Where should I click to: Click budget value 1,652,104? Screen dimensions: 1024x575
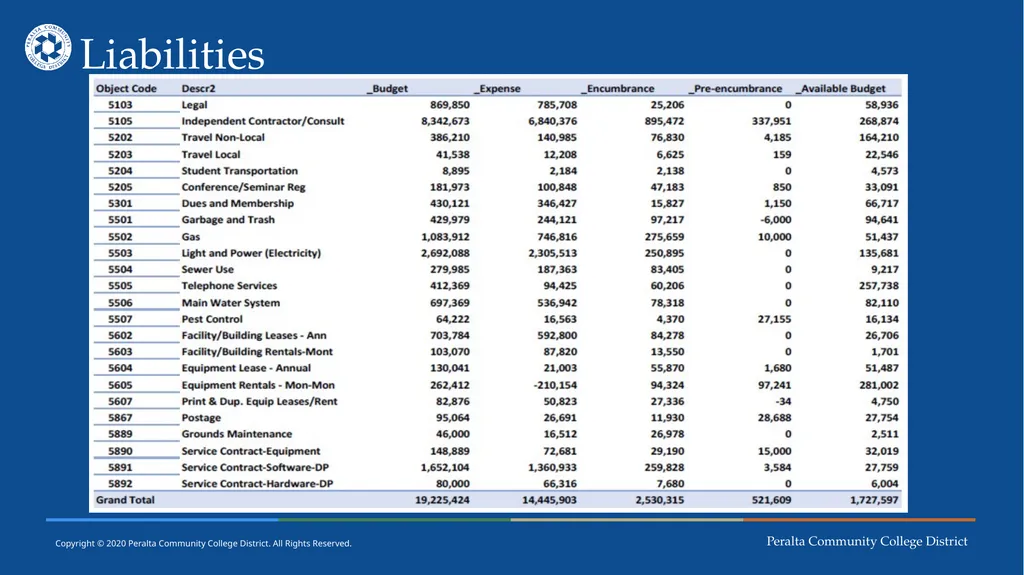pyautogui.click(x=445, y=467)
